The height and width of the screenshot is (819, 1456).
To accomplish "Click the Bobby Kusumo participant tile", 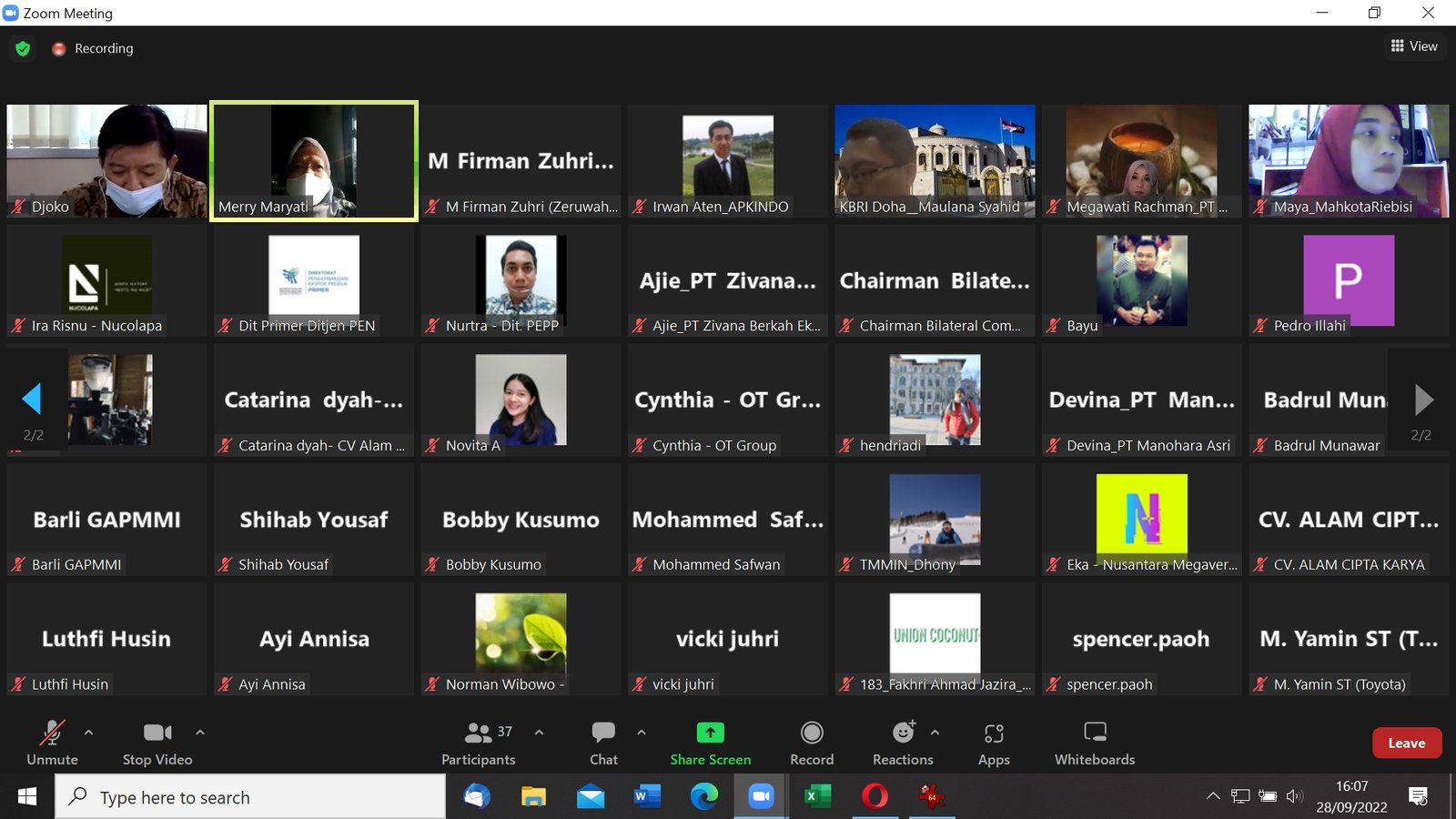I will point(521,520).
